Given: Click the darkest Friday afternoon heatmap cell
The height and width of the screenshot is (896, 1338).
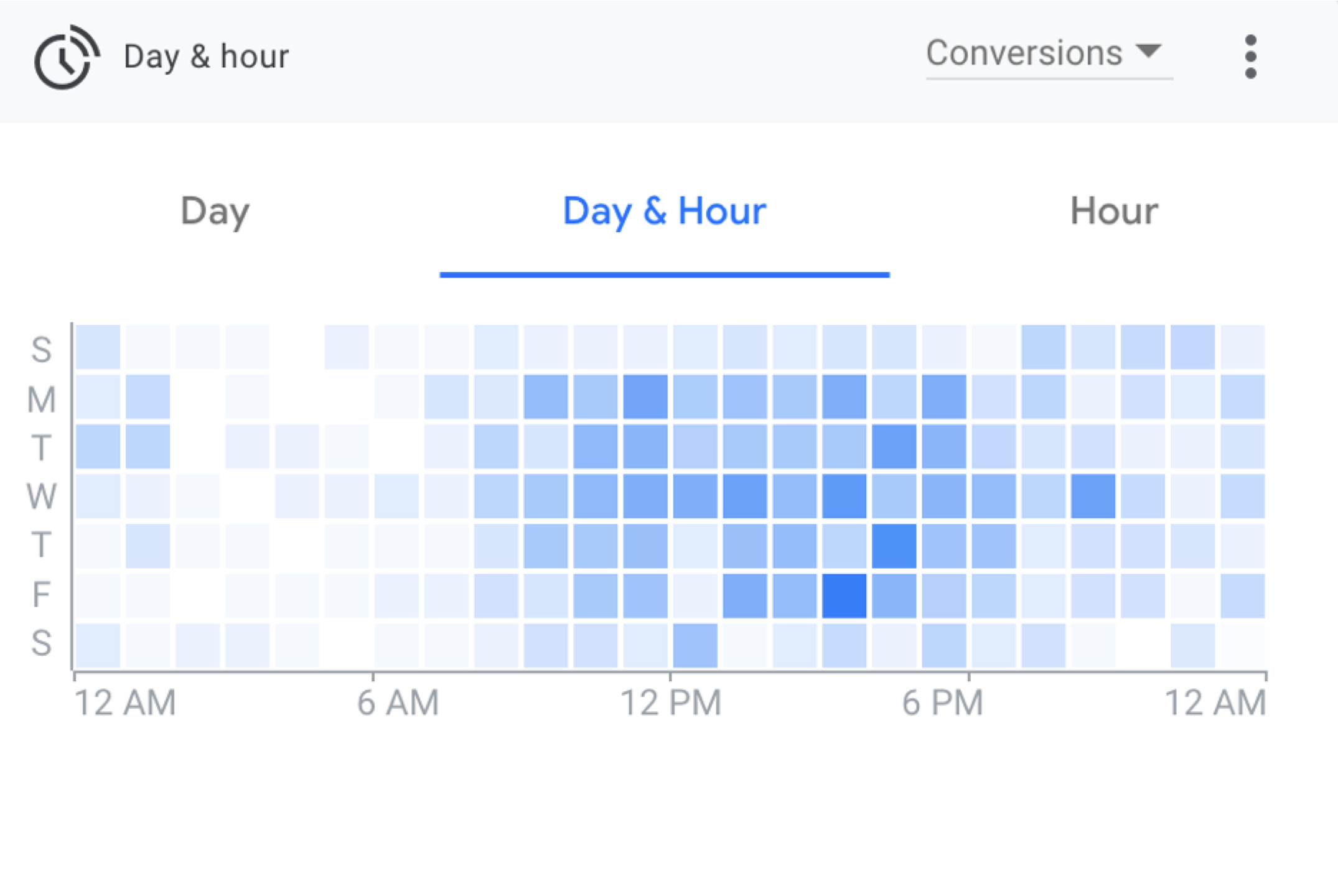Looking at the screenshot, I should 844,595.
